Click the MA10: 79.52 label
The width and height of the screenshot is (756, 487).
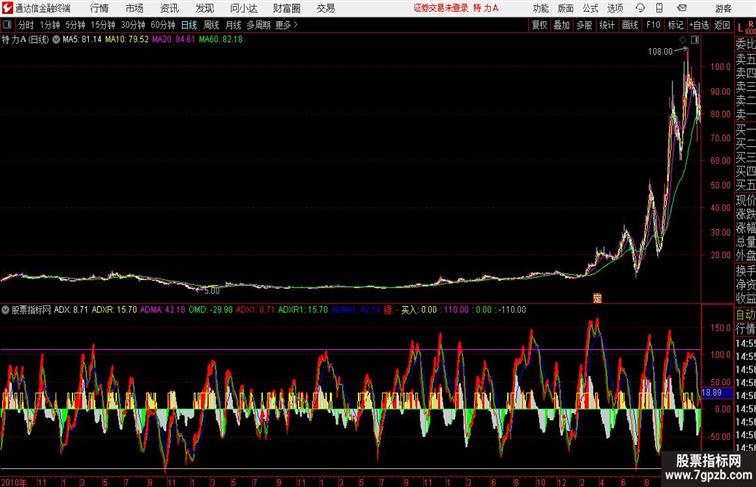point(127,40)
